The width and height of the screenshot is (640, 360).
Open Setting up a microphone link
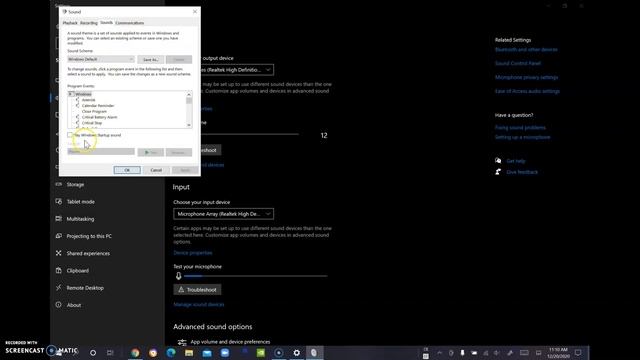pyautogui.click(x=522, y=137)
